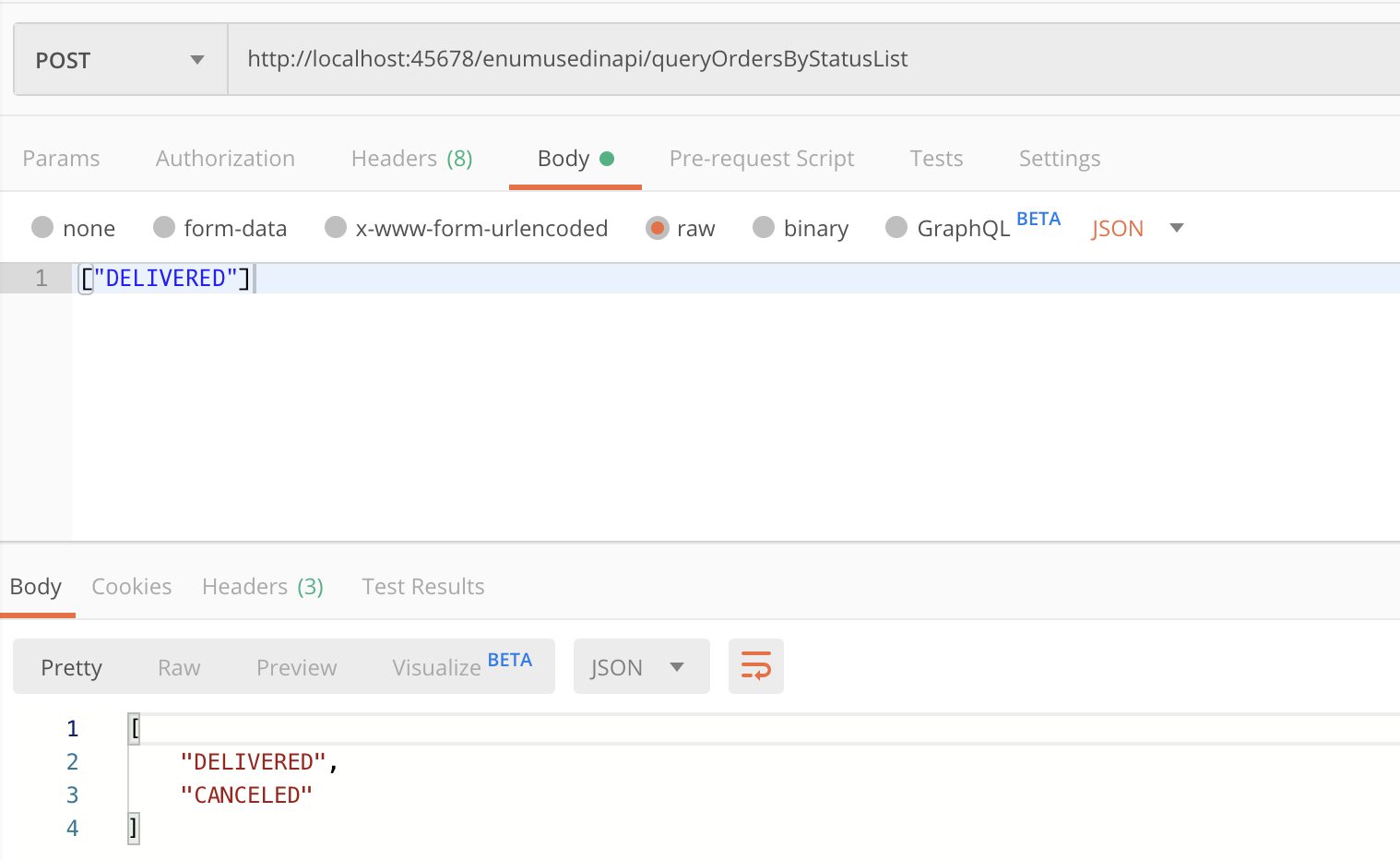The image size is (1400, 860).
Task: Open the Pre-request Script tab
Action: (761, 159)
